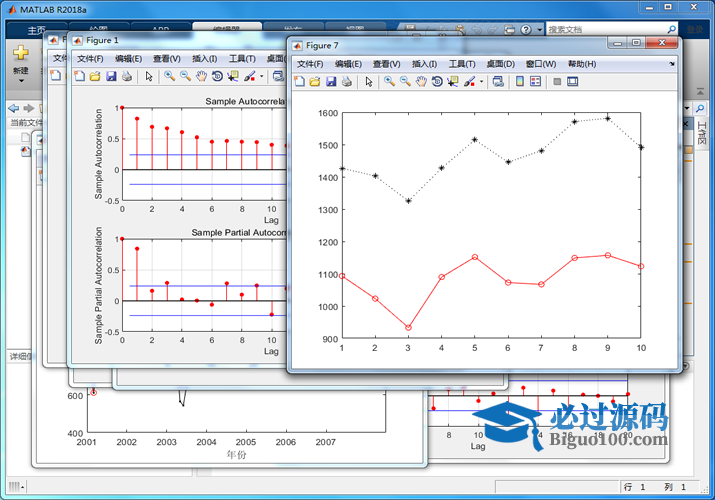The width and height of the screenshot is (715, 500).
Task: Open 工具(T) menu in Figure 1
Action: point(242,59)
